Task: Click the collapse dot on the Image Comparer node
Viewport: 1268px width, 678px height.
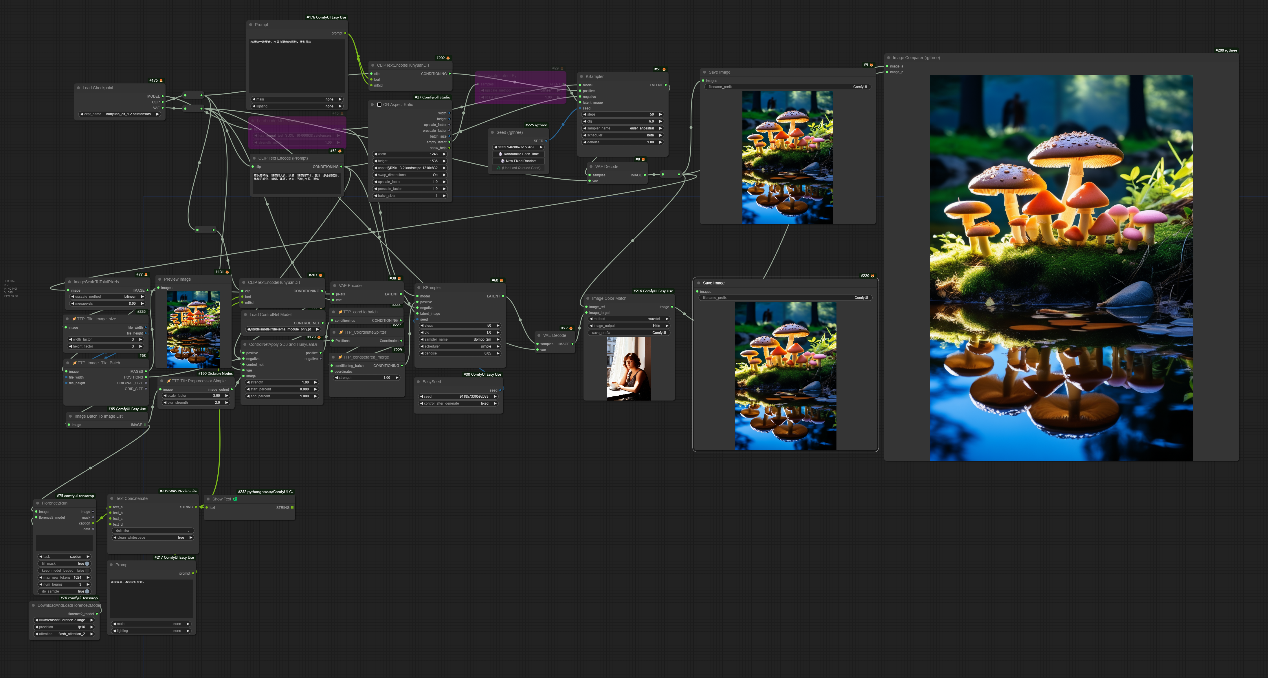Action: point(890,58)
